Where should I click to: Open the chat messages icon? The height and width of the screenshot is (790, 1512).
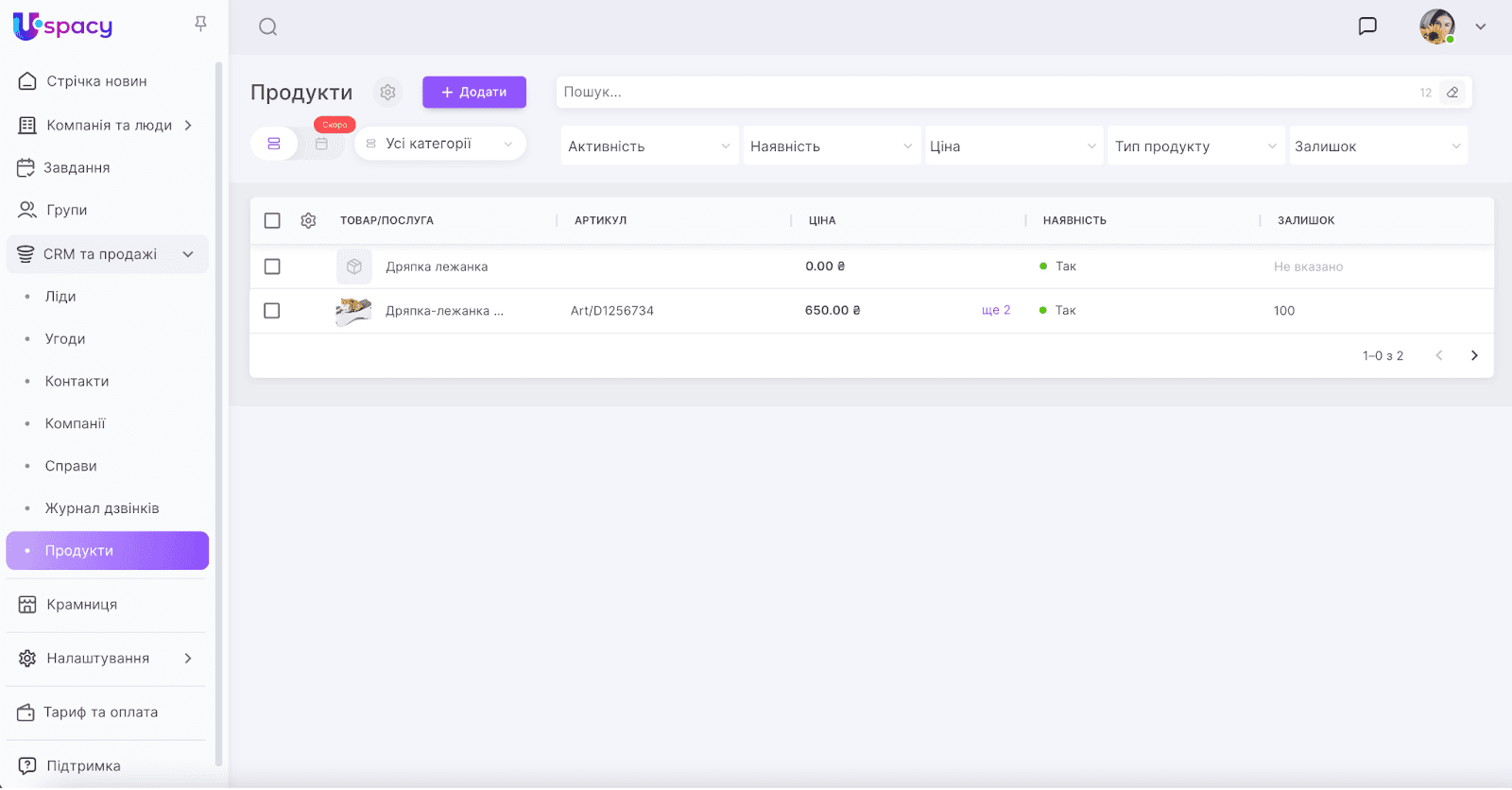[1367, 26]
